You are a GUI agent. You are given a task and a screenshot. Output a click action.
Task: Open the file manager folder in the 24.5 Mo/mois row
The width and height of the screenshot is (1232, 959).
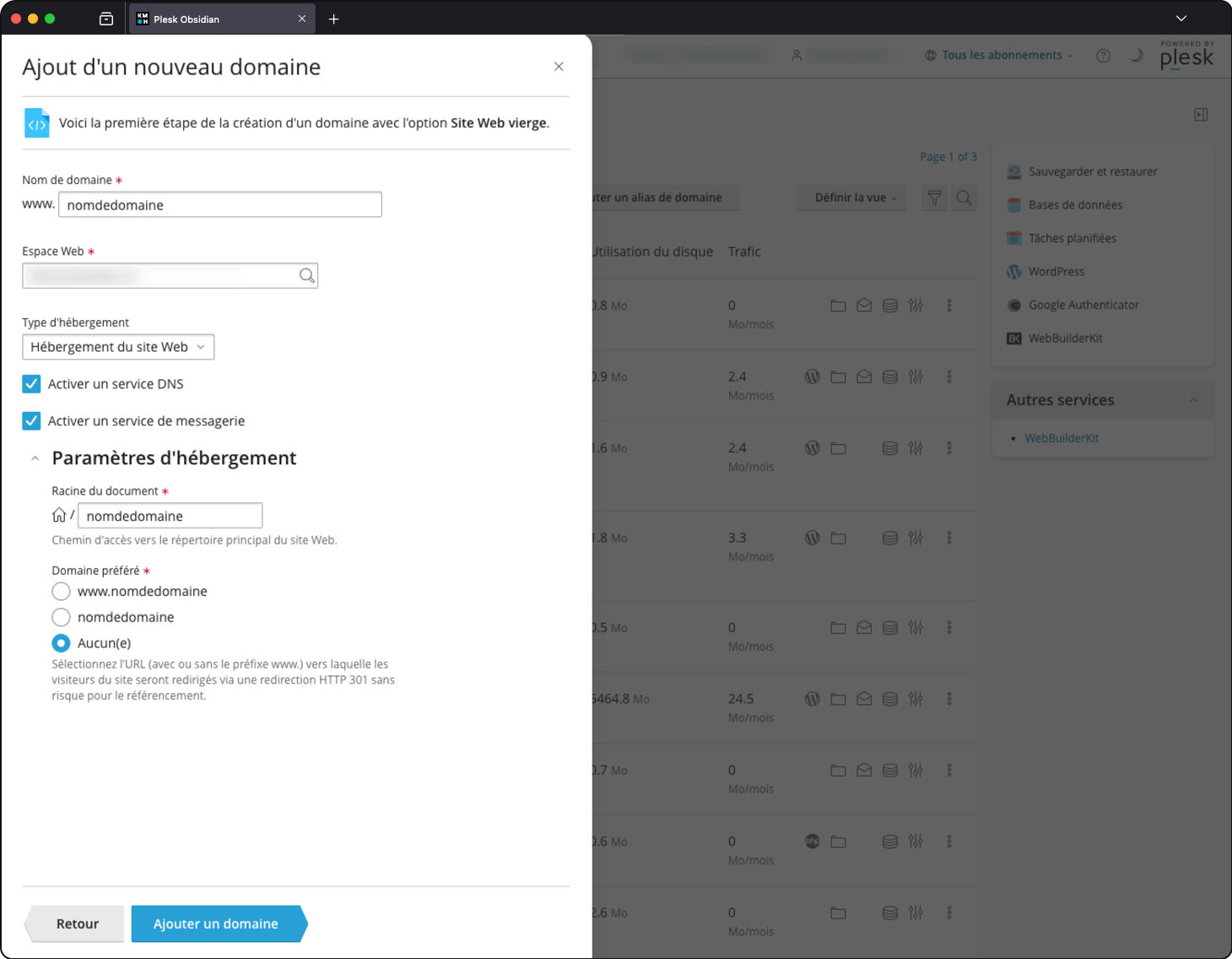(x=838, y=699)
